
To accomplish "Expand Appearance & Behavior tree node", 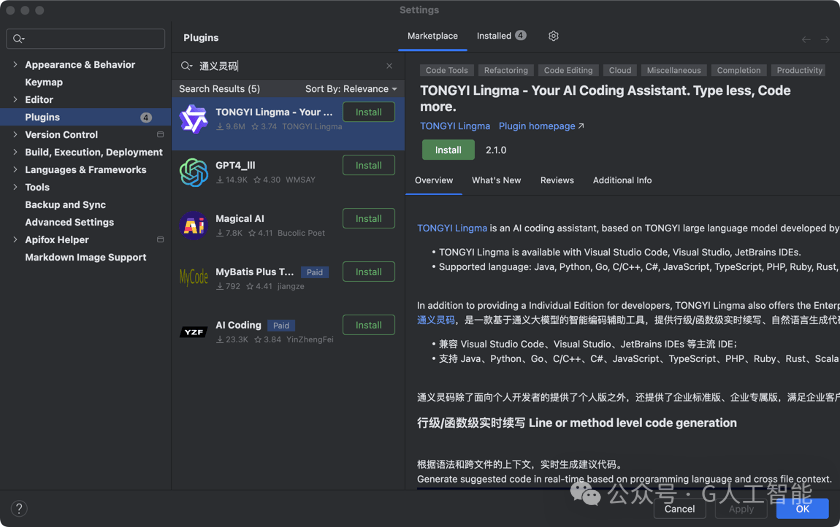I will [x=15, y=64].
